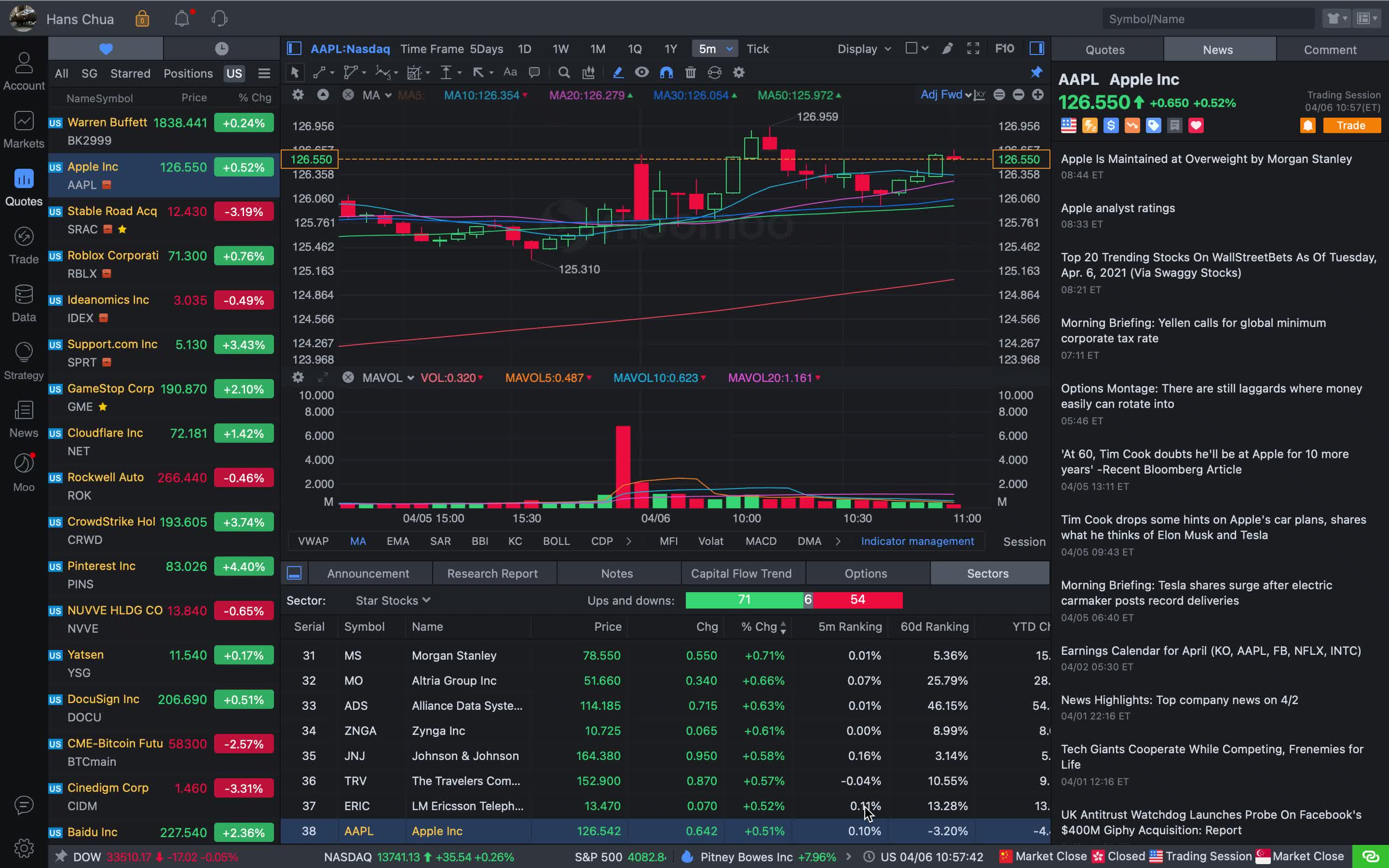Screen dimensions: 1389x868
Task: Select the trend line tool
Action: pos(320,72)
